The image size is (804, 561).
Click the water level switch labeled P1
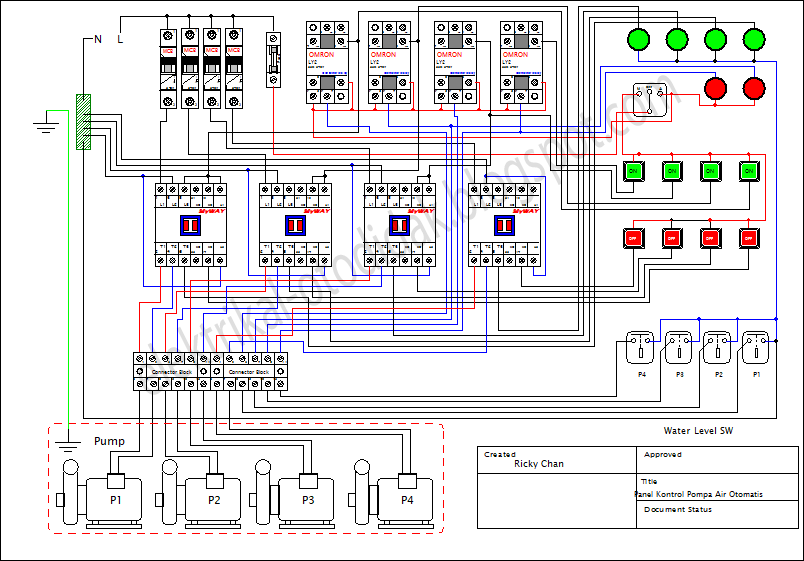click(x=755, y=347)
